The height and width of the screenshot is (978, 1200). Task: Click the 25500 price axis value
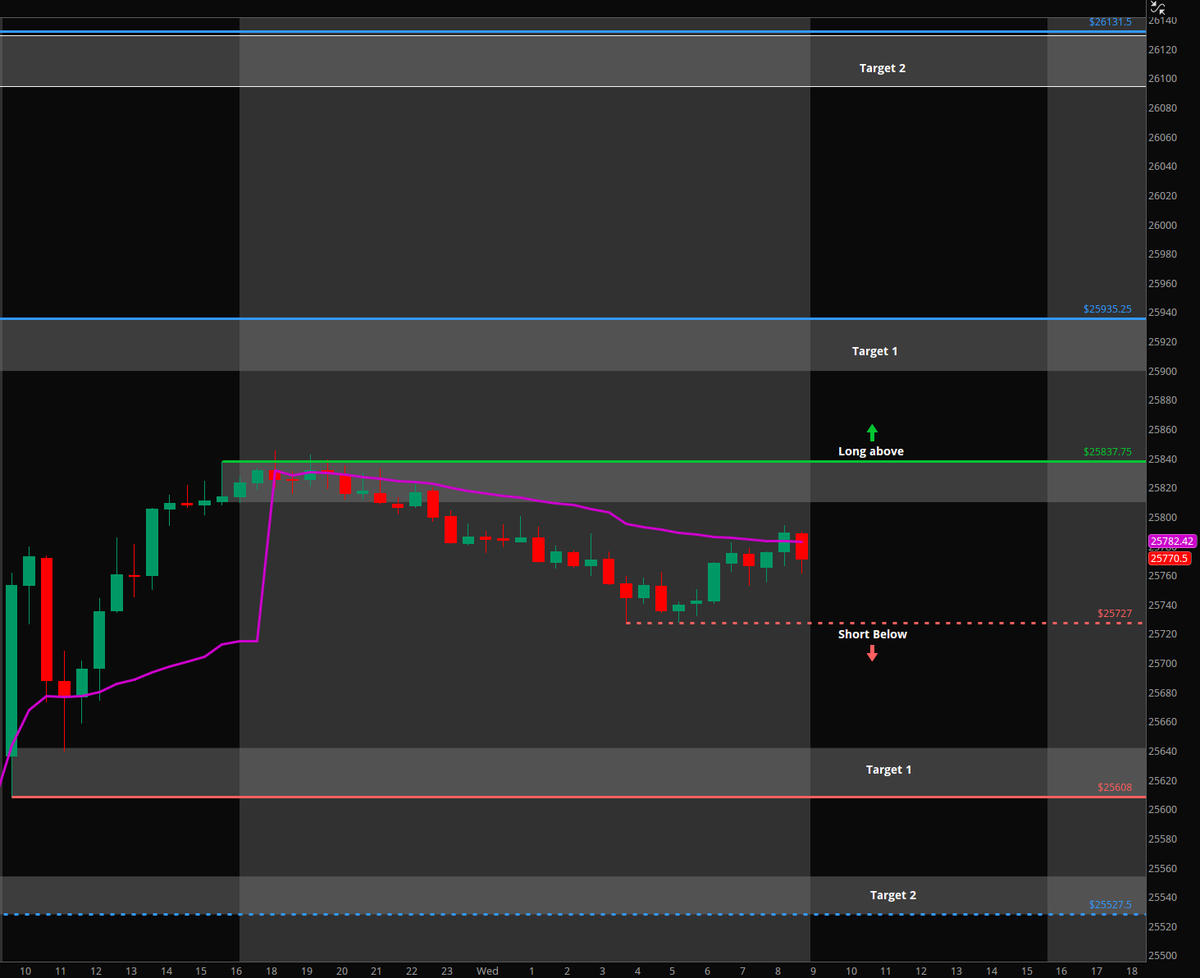(1163, 955)
